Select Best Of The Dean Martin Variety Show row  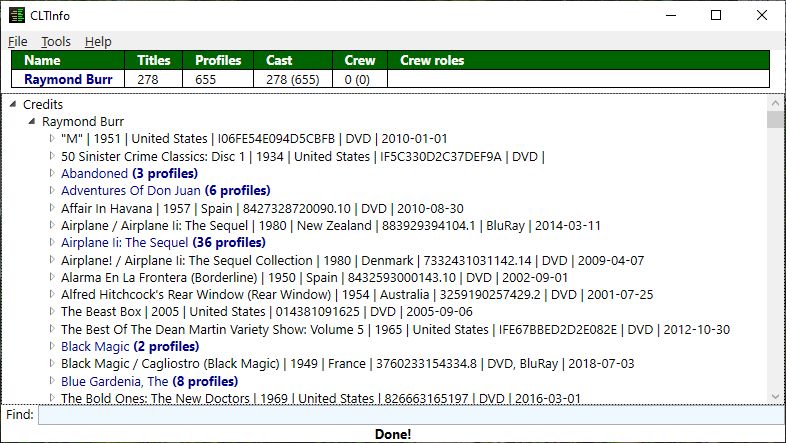click(x=396, y=329)
